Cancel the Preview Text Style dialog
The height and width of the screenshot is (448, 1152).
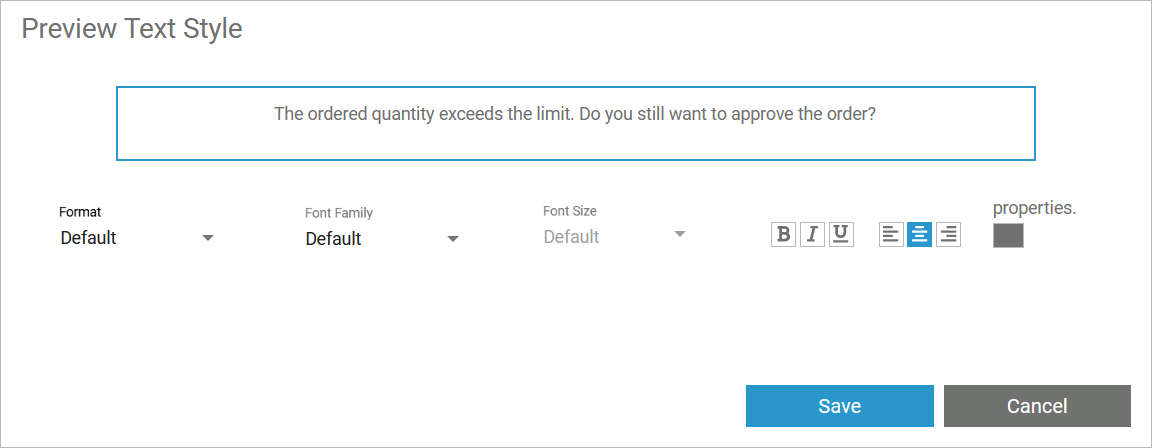click(x=1037, y=406)
